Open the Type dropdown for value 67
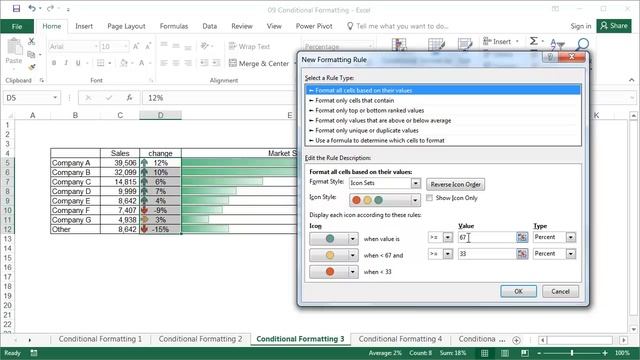Viewport: 640px width, 360px height. point(571,237)
